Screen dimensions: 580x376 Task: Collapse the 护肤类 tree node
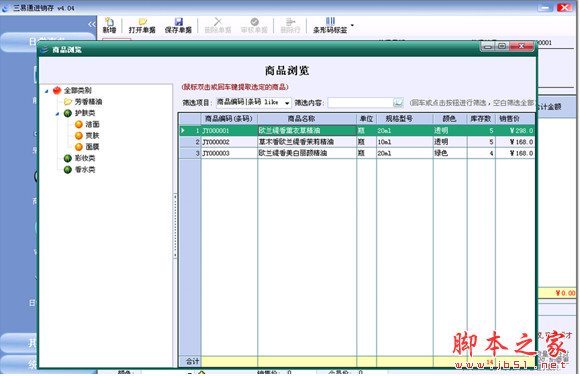(x=57, y=113)
